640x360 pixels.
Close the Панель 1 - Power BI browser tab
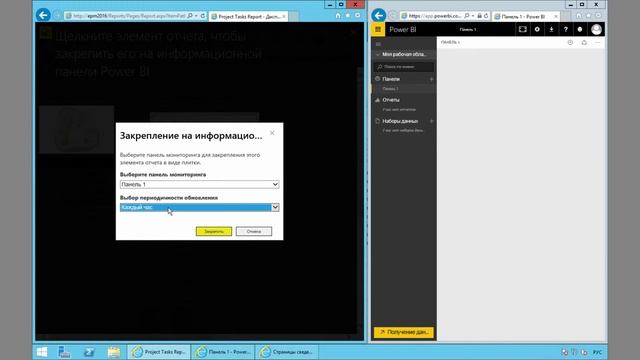point(556,16)
